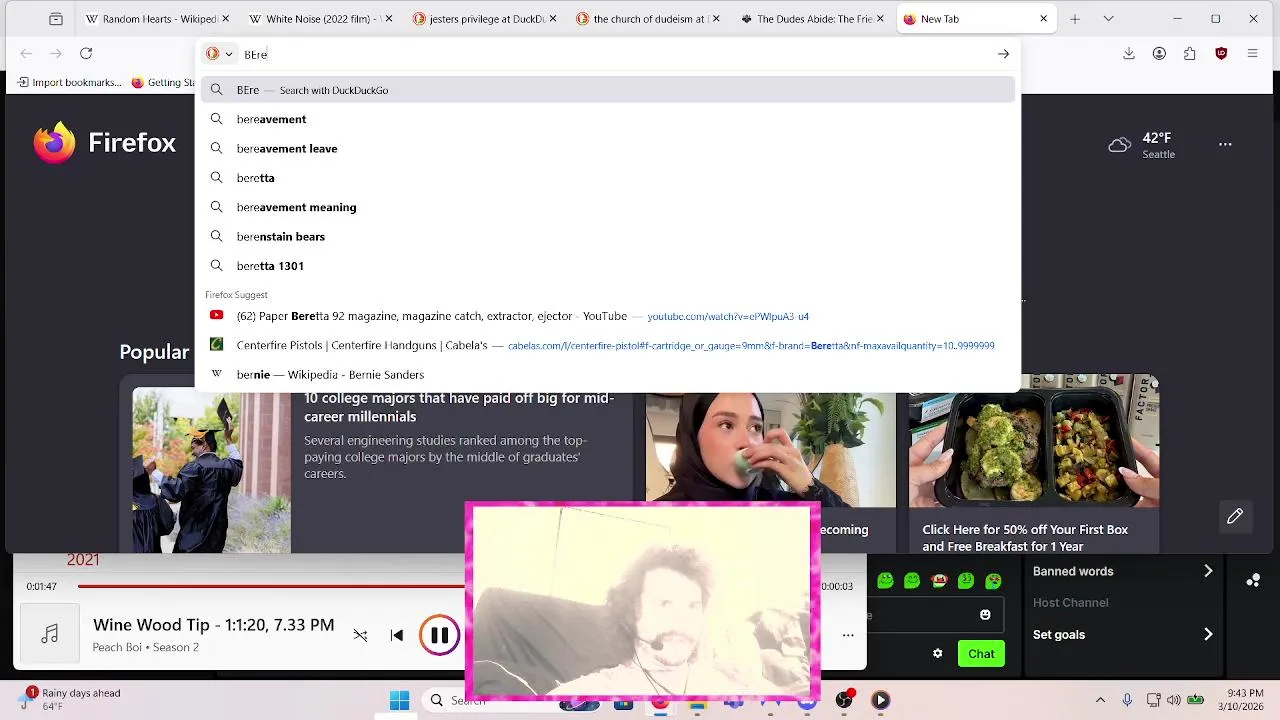Viewport: 1280px width, 720px height.
Task: Select 'BEre — Search with DuckDuckGo' row
Action: coord(608,90)
